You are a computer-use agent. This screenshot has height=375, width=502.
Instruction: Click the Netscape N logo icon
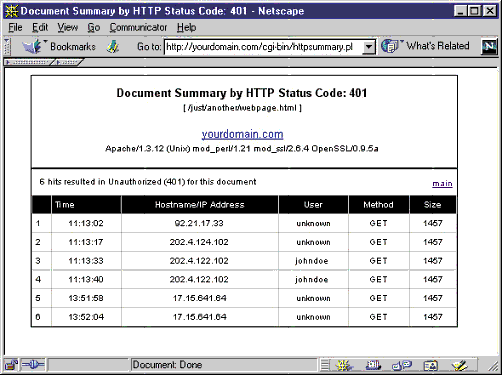point(489,46)
